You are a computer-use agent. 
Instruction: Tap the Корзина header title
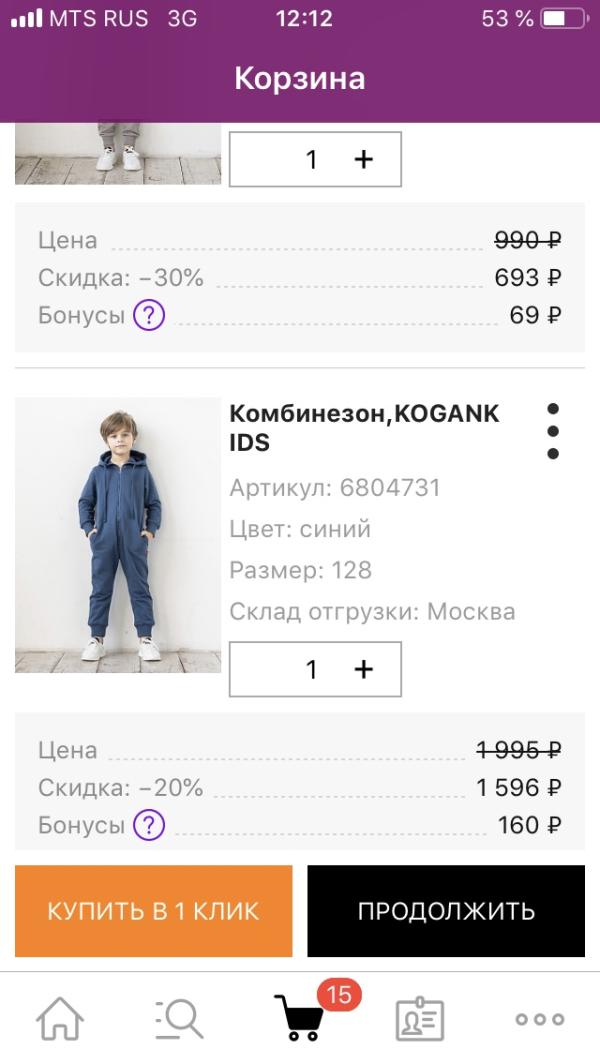pyautogui.click(x=300, y=78)
